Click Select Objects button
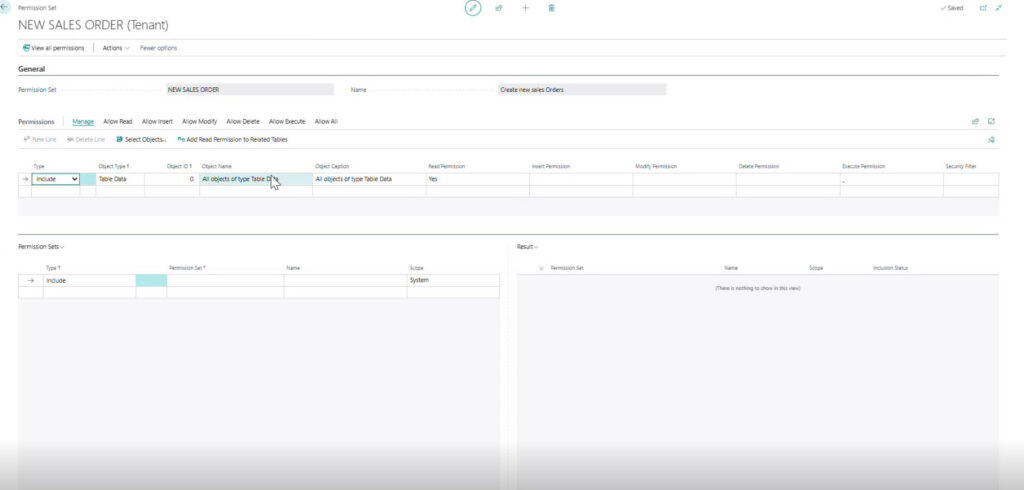Screen dimensions: 1024x490 (x=140, y=139)
